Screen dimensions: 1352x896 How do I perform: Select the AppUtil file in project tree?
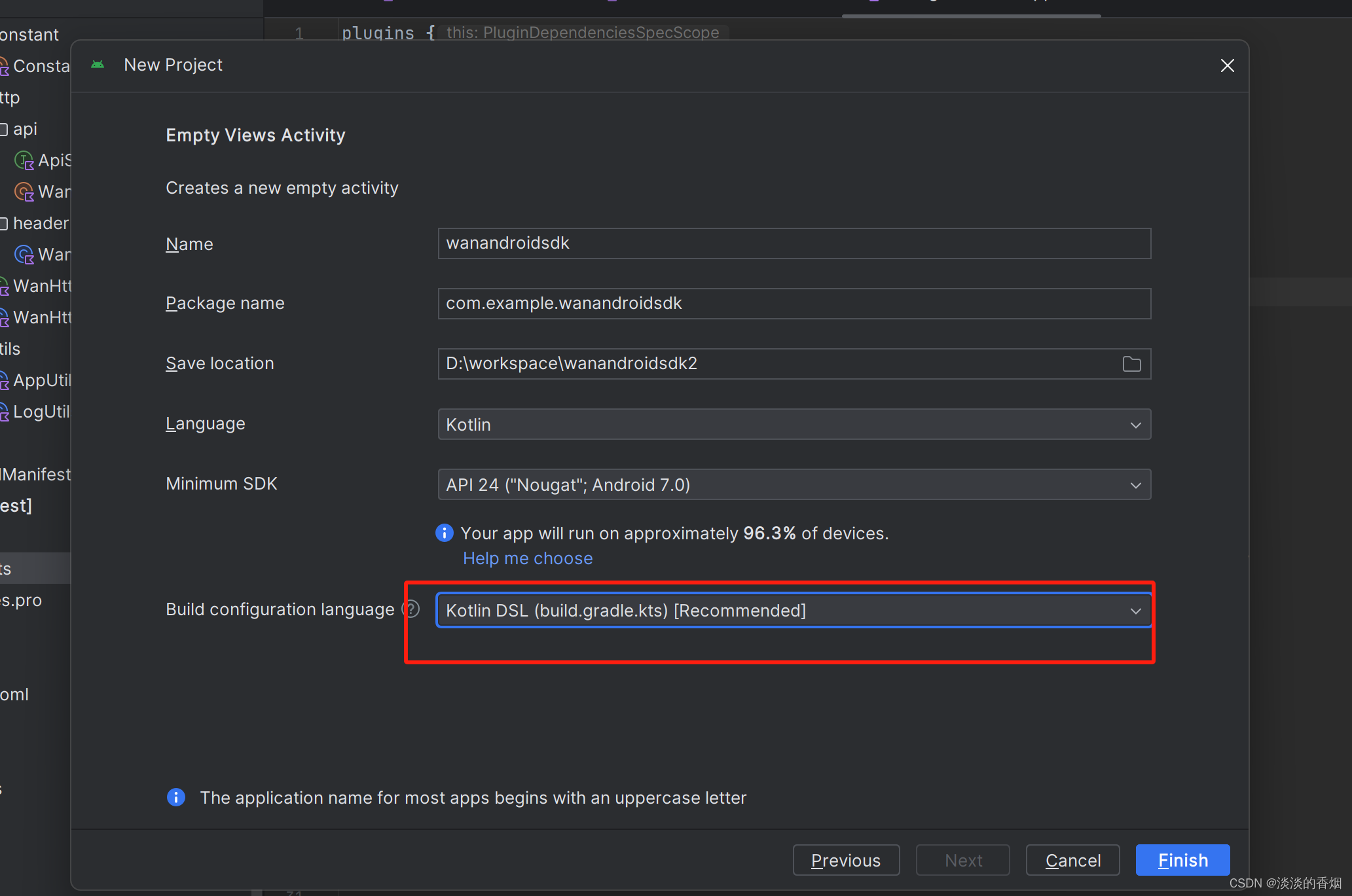coord(42,380)
